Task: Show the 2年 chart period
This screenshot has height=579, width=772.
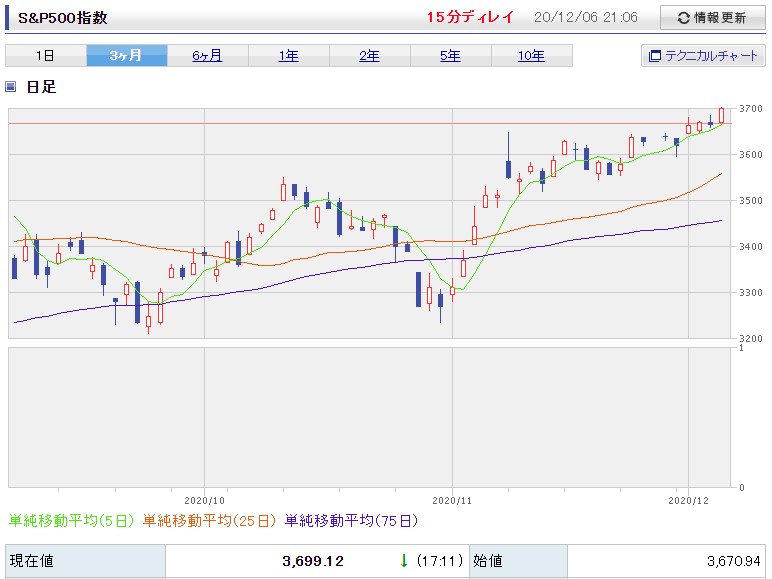Action: [370, 56]
